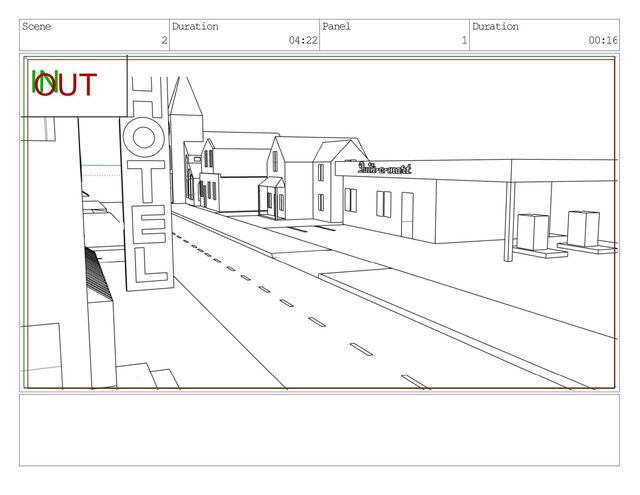Click the storyboard panel drawing
Viewport: 640px width, 495px height.
coord(320,222)
